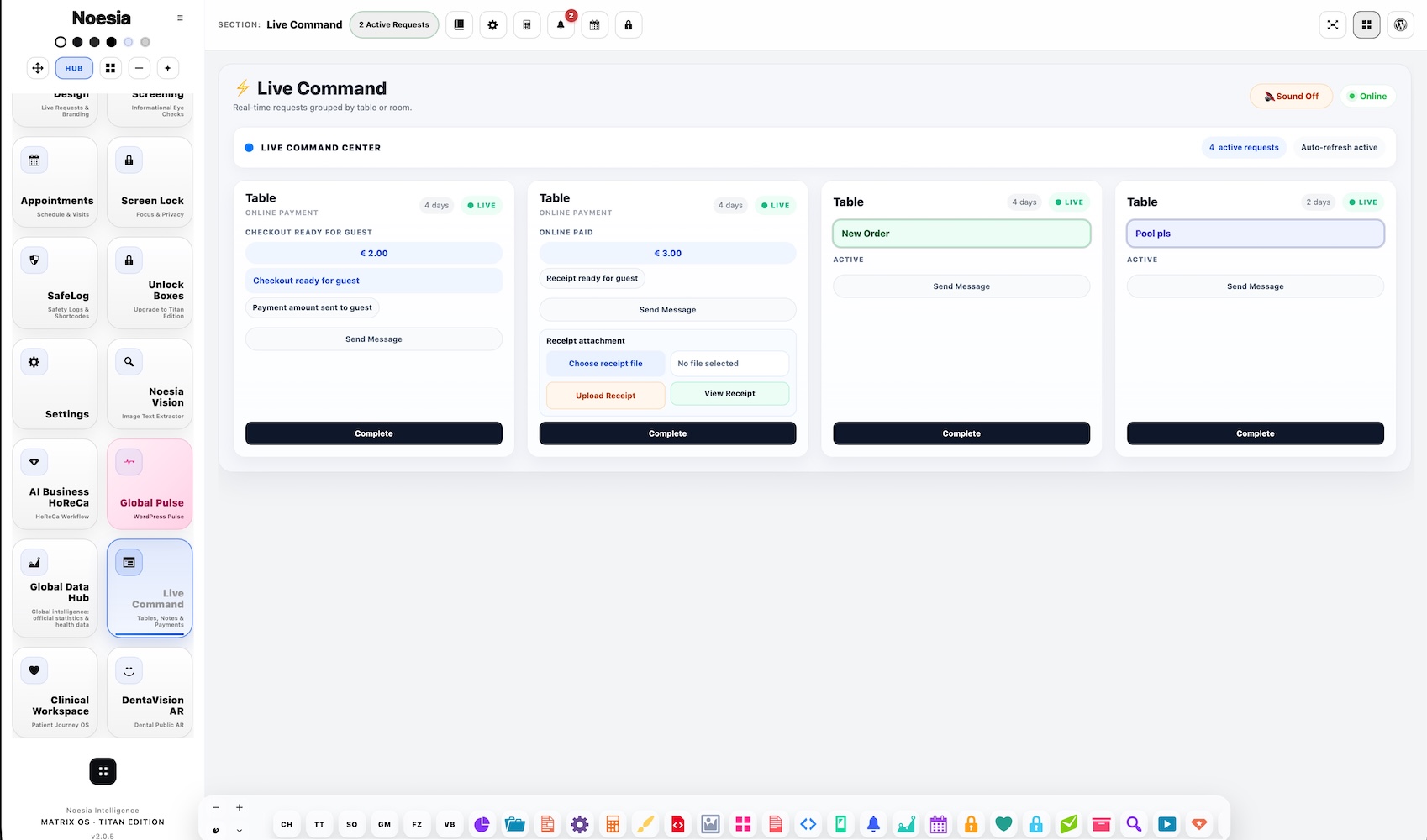Toggle sidebar grid layout button beside HUB
This screenshot has width=1427, height=840.
click(110, 68)
